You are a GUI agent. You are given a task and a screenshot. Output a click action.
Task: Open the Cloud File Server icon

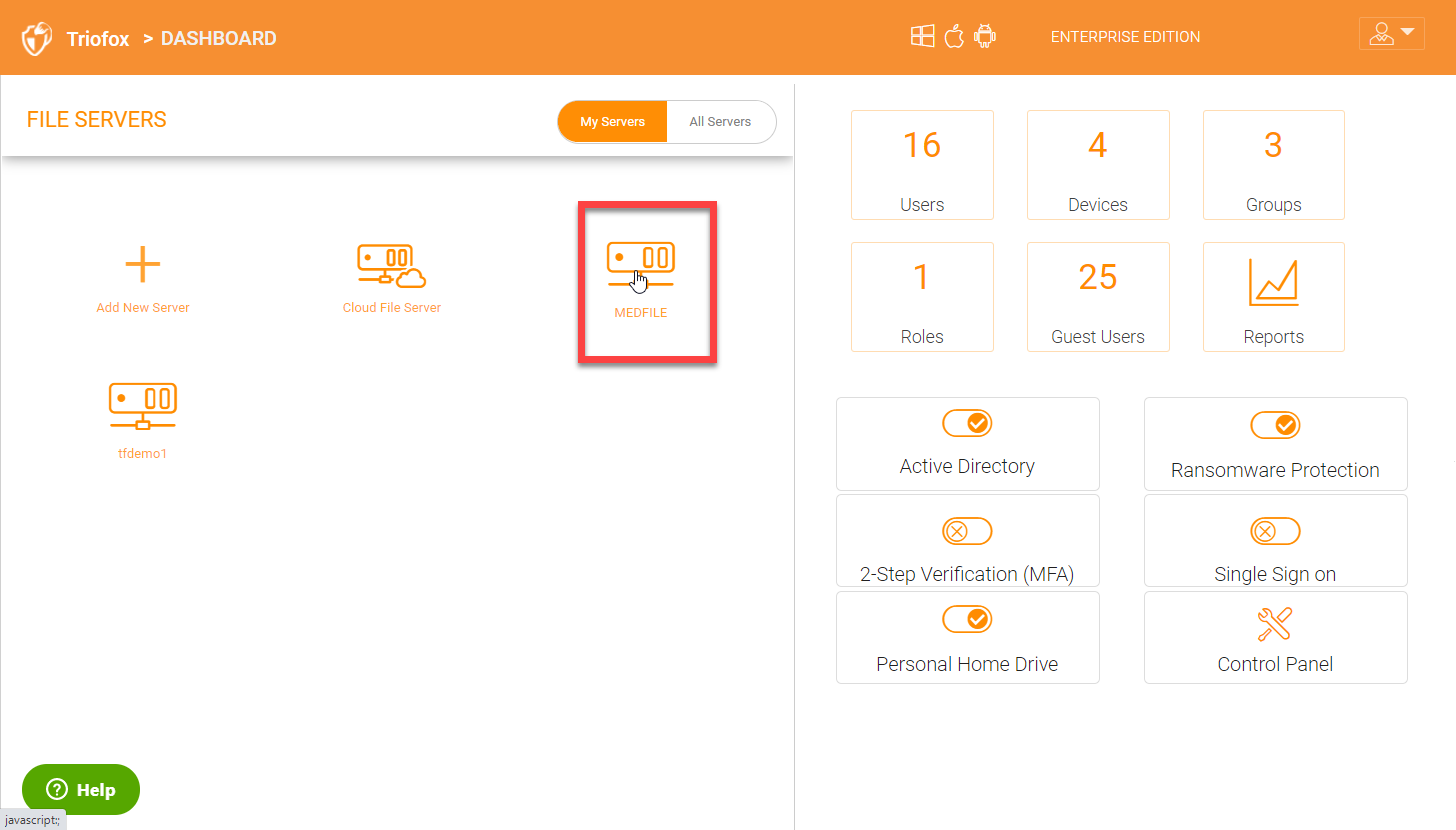click(392, 266)
